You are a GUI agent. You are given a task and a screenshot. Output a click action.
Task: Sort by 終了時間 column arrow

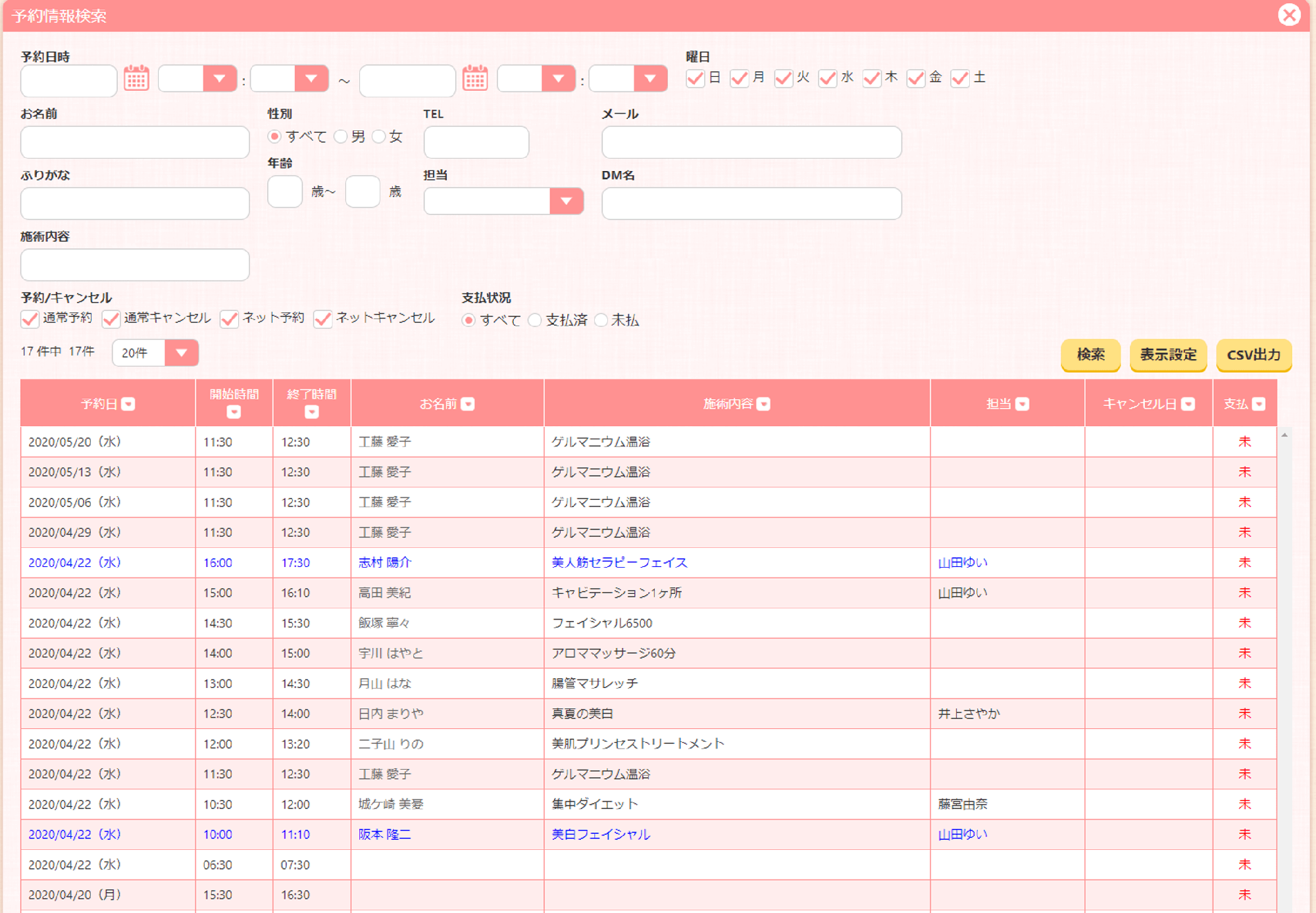click(x=312, y=412)
